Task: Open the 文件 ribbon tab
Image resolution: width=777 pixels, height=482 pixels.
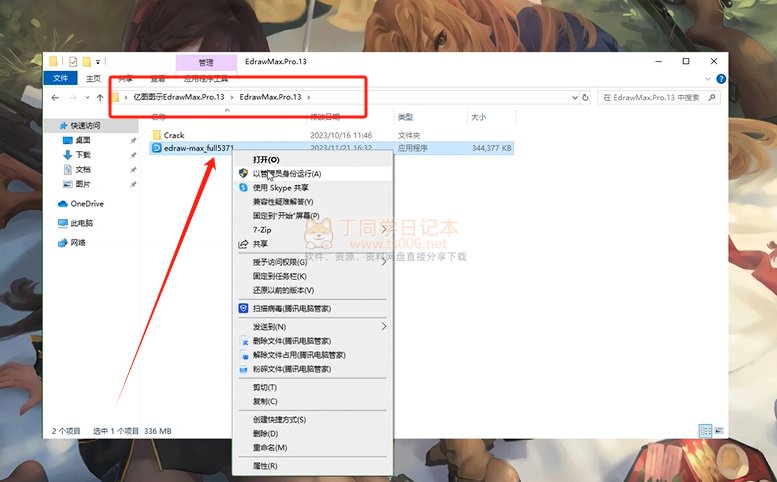Action: (x=60, y=78)
